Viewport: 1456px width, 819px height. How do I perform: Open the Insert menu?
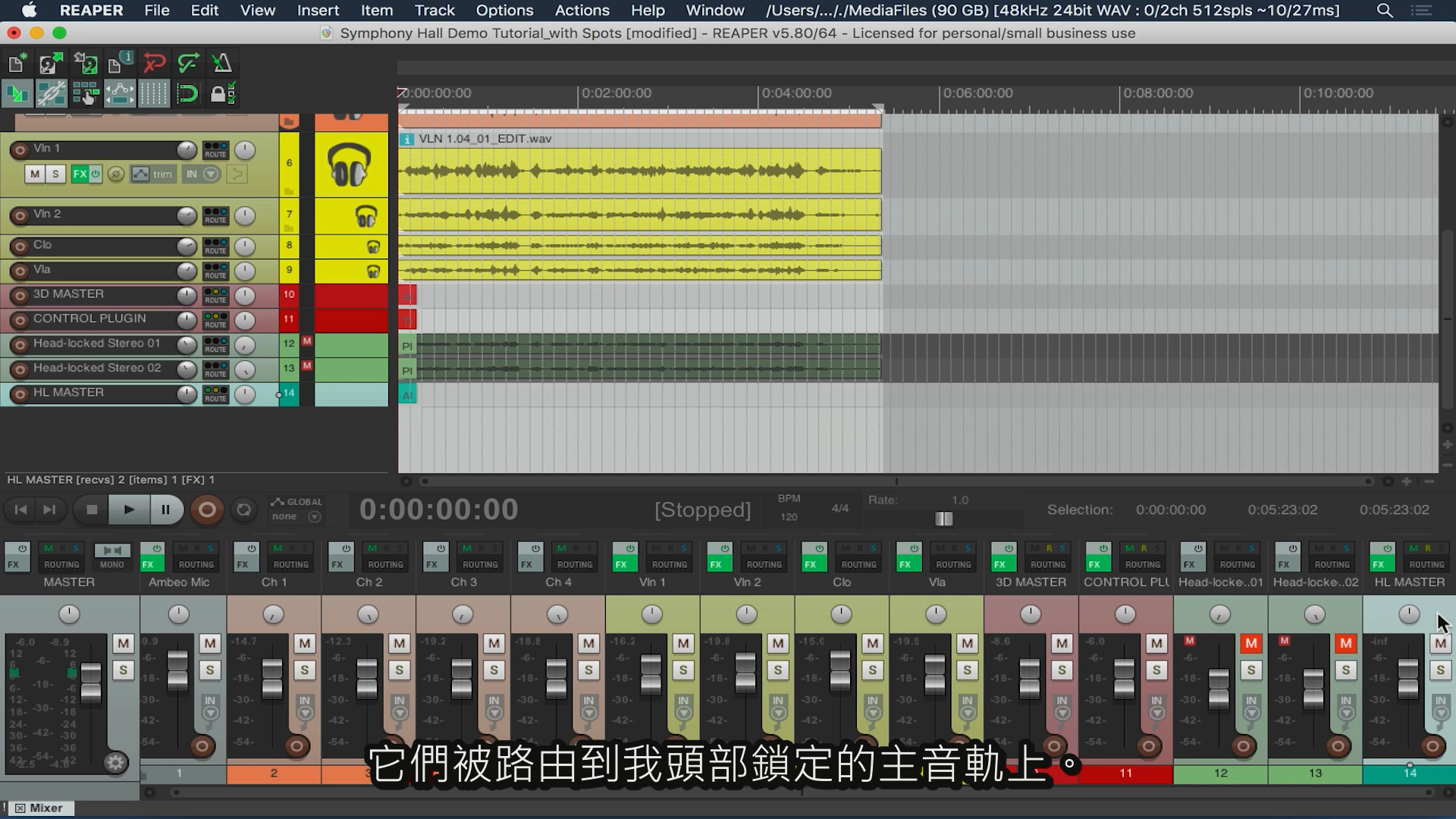318,11
